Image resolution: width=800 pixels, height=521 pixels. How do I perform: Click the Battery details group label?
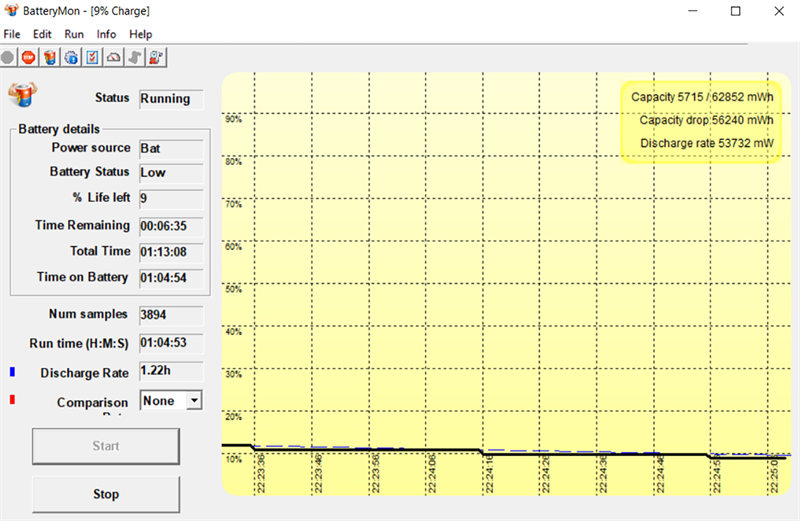tap(59, 129)
